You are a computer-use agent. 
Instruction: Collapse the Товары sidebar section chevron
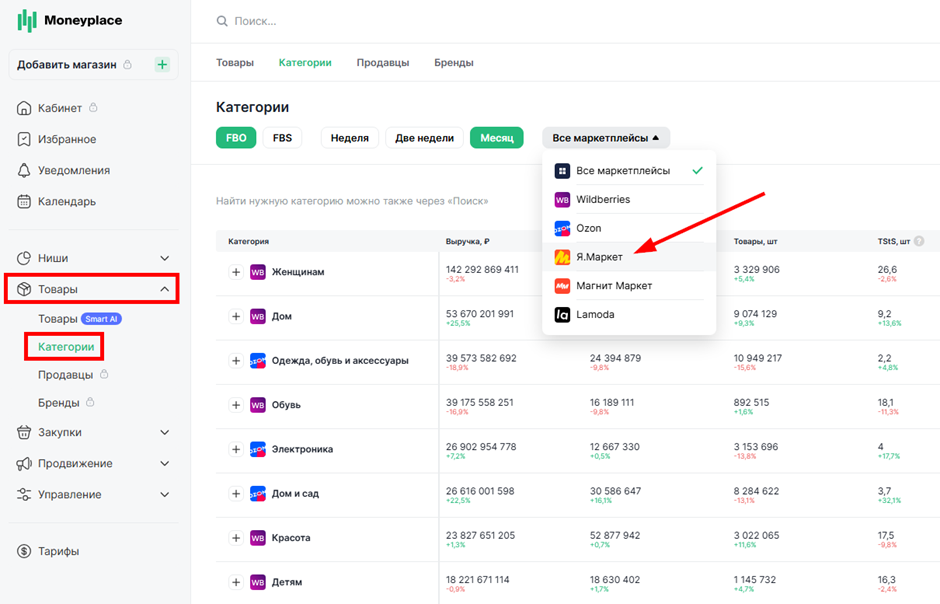point(164,289)
